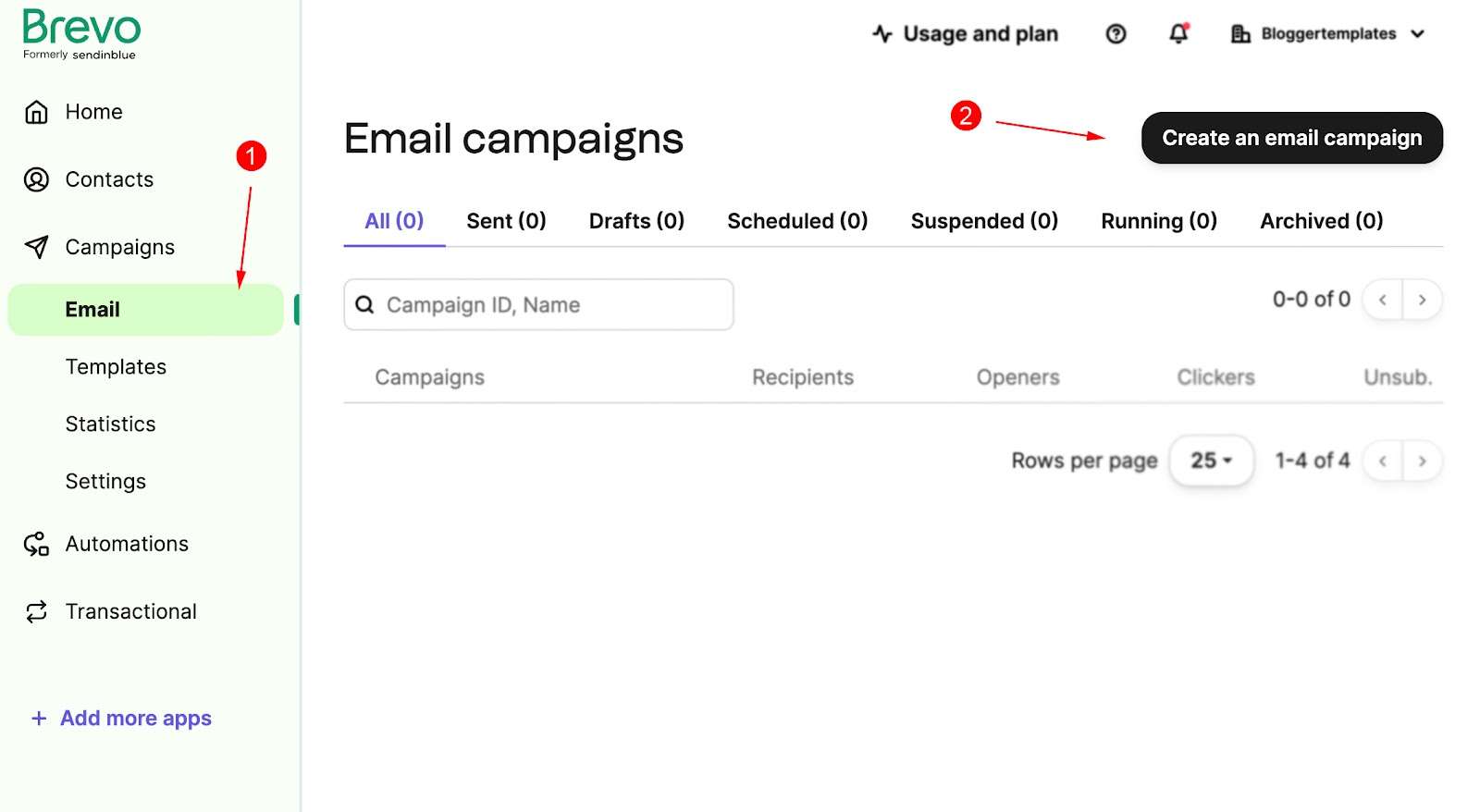The width and height of the screenshot is (1480, 812).
Task: Switch to the Drafts (0) tab
Action: 636,221
